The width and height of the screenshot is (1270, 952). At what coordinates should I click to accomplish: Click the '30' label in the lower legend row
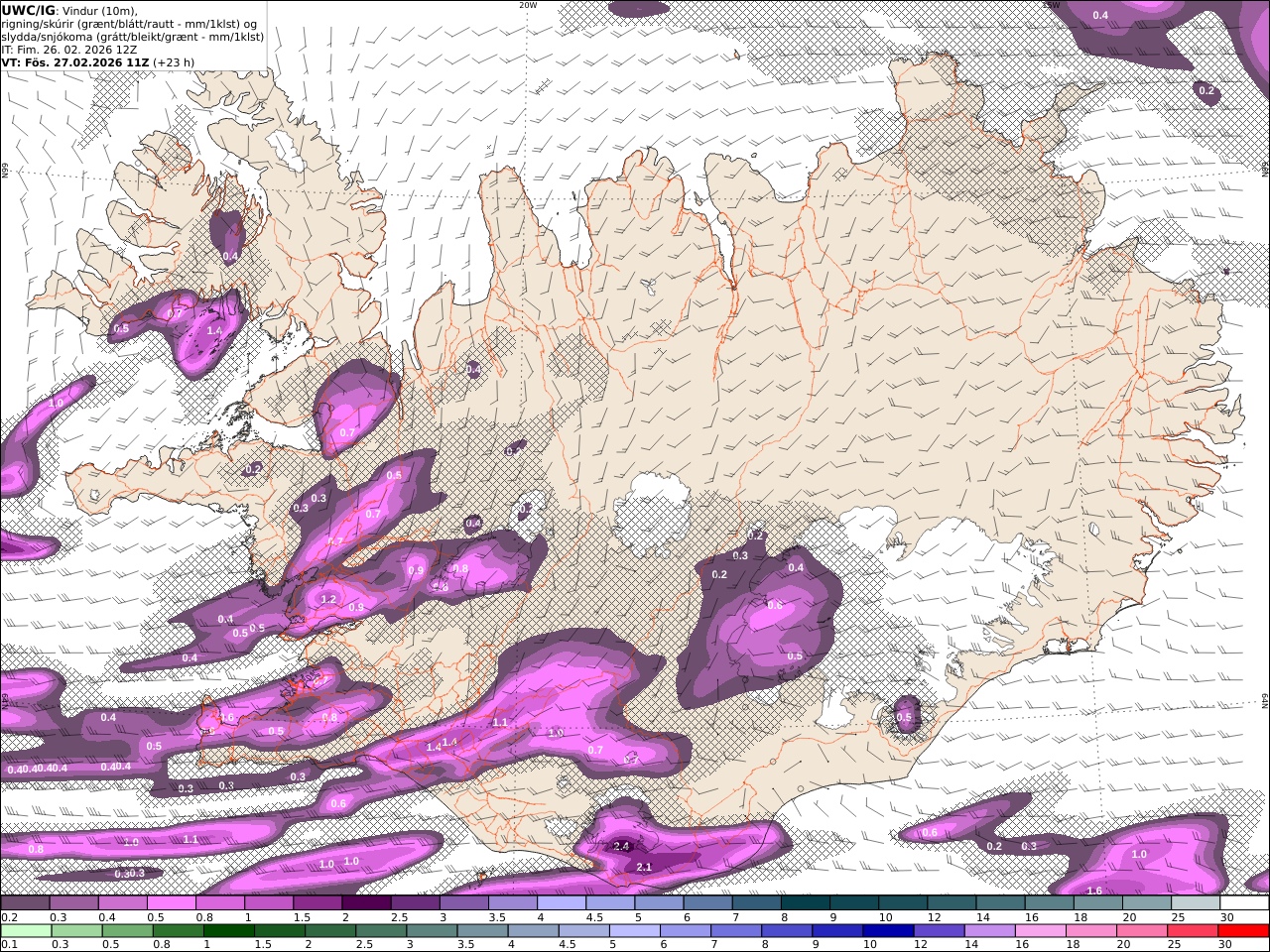coord(1224,945)
